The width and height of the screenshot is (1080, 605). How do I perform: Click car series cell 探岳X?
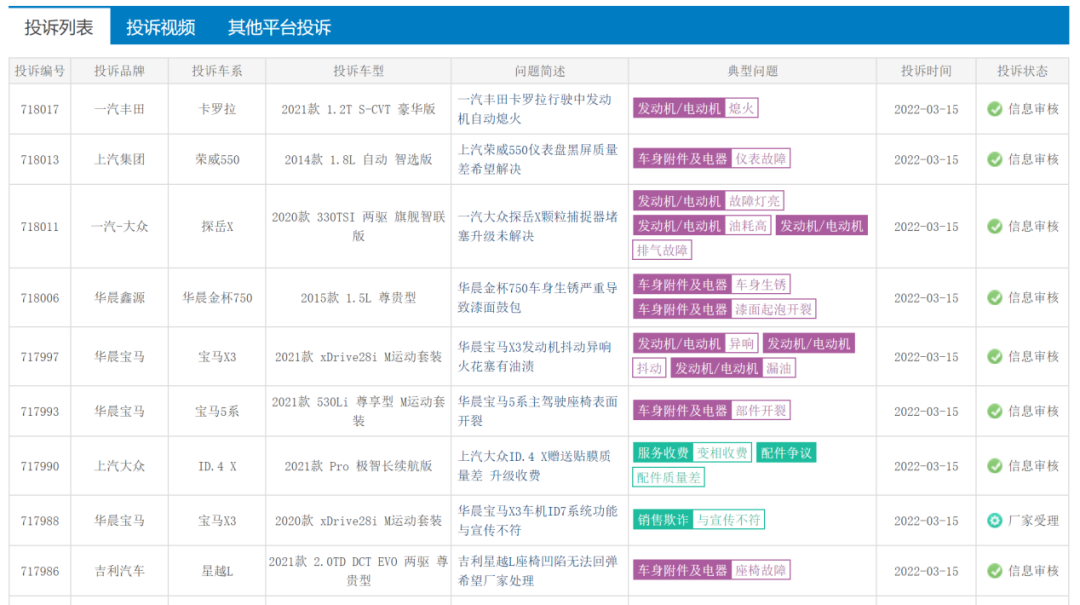tap(217, 226)
